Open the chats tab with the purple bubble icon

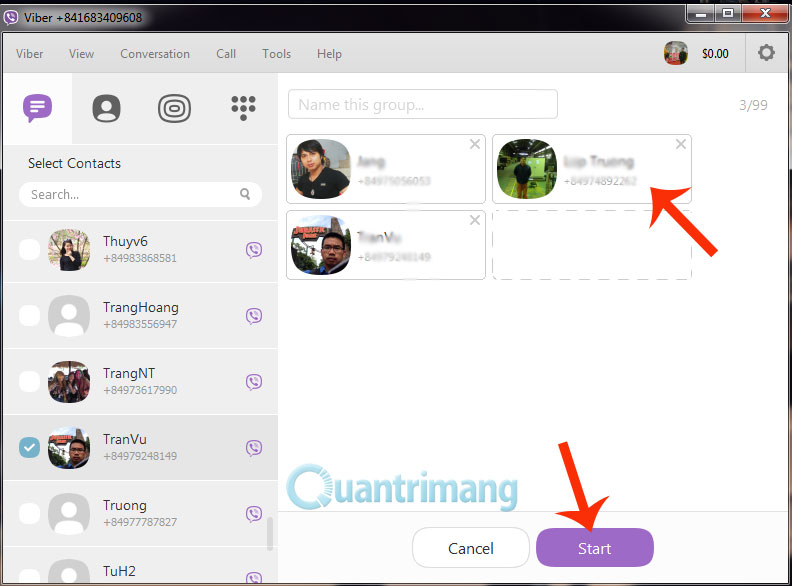[x=37, y=108]
